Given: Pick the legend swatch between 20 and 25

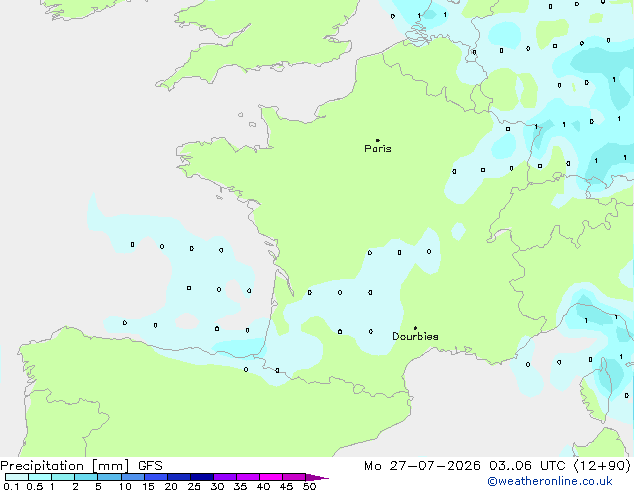Looking at the screenshot, I should coord(179,477).
